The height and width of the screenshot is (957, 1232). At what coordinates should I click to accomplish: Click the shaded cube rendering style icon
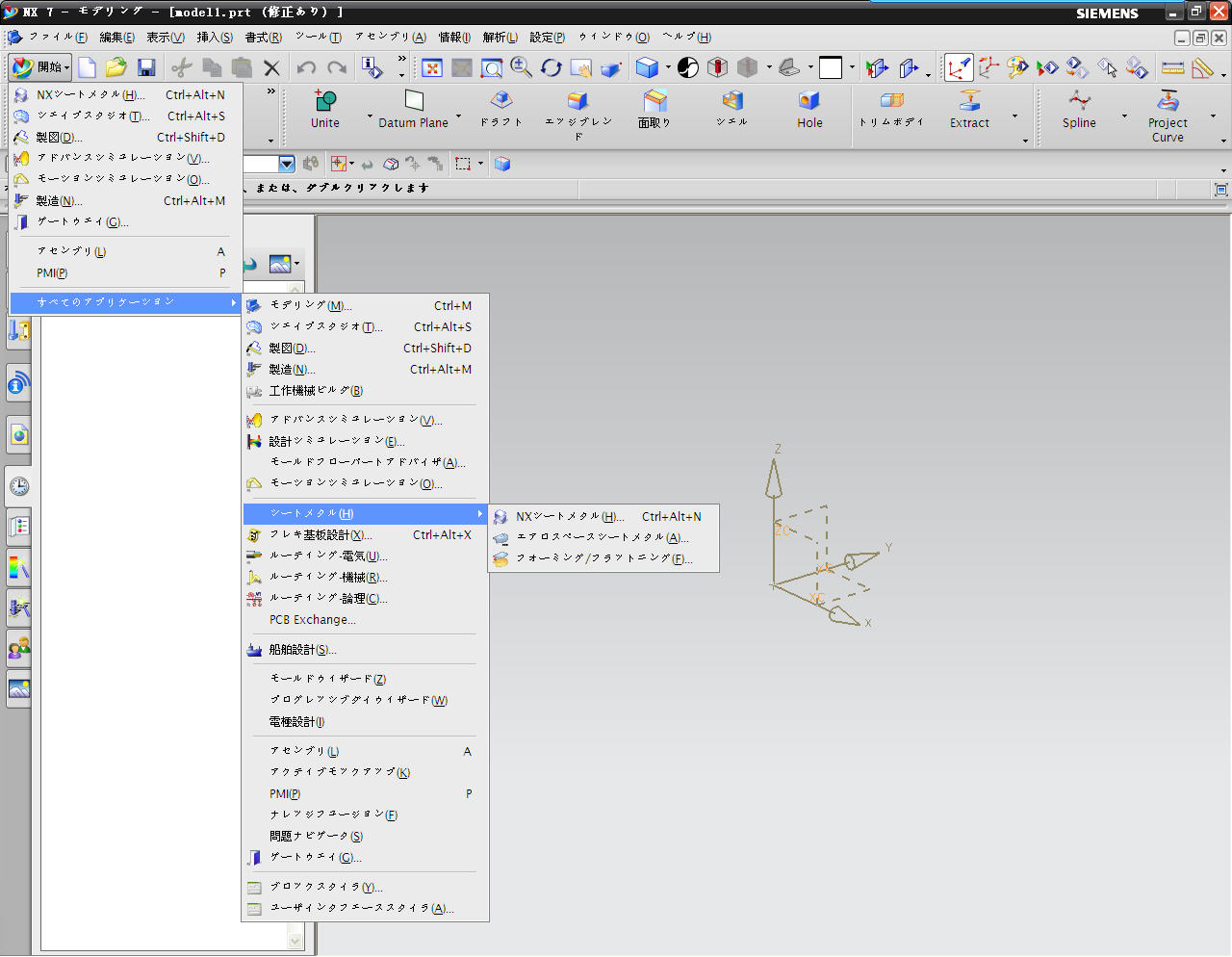648,67
